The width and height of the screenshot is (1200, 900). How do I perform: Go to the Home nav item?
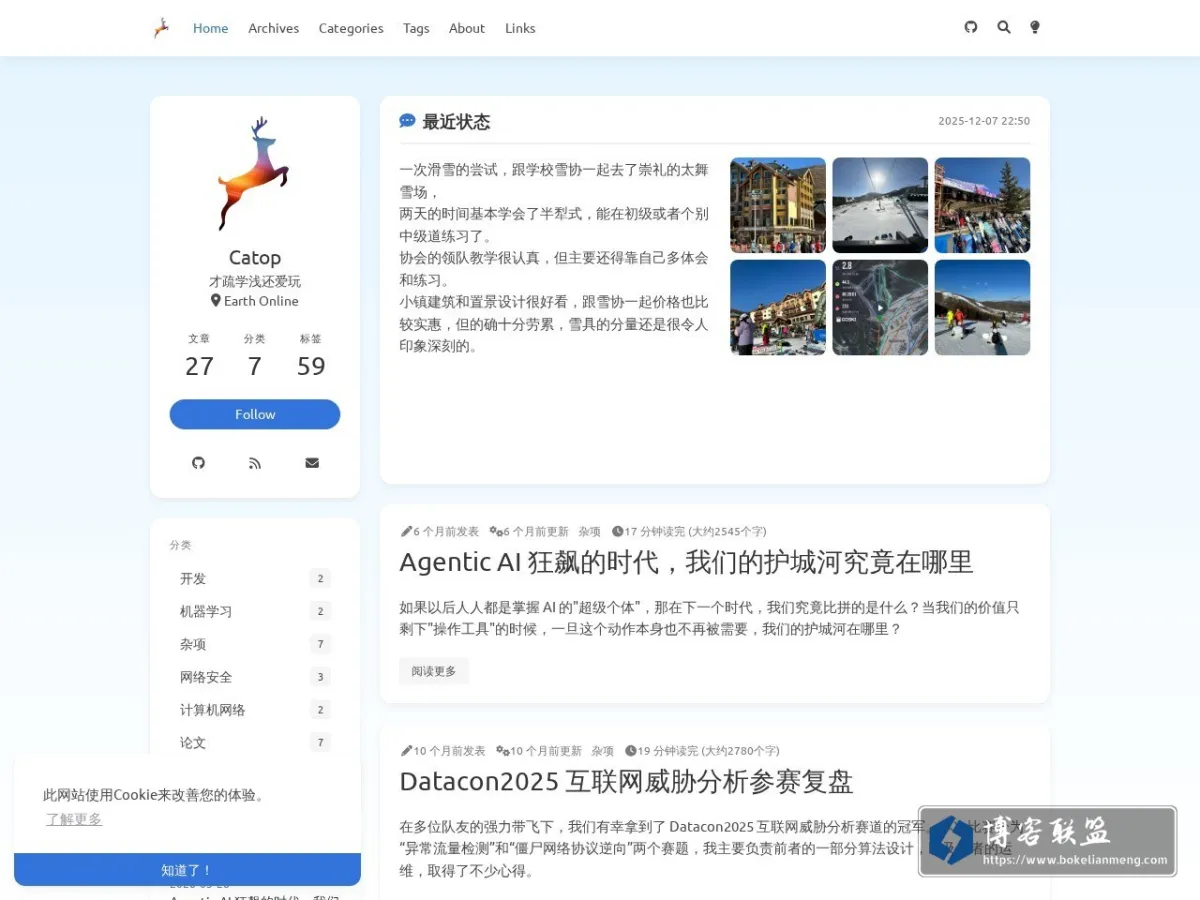pyautogui.click(x=210, y=28)
